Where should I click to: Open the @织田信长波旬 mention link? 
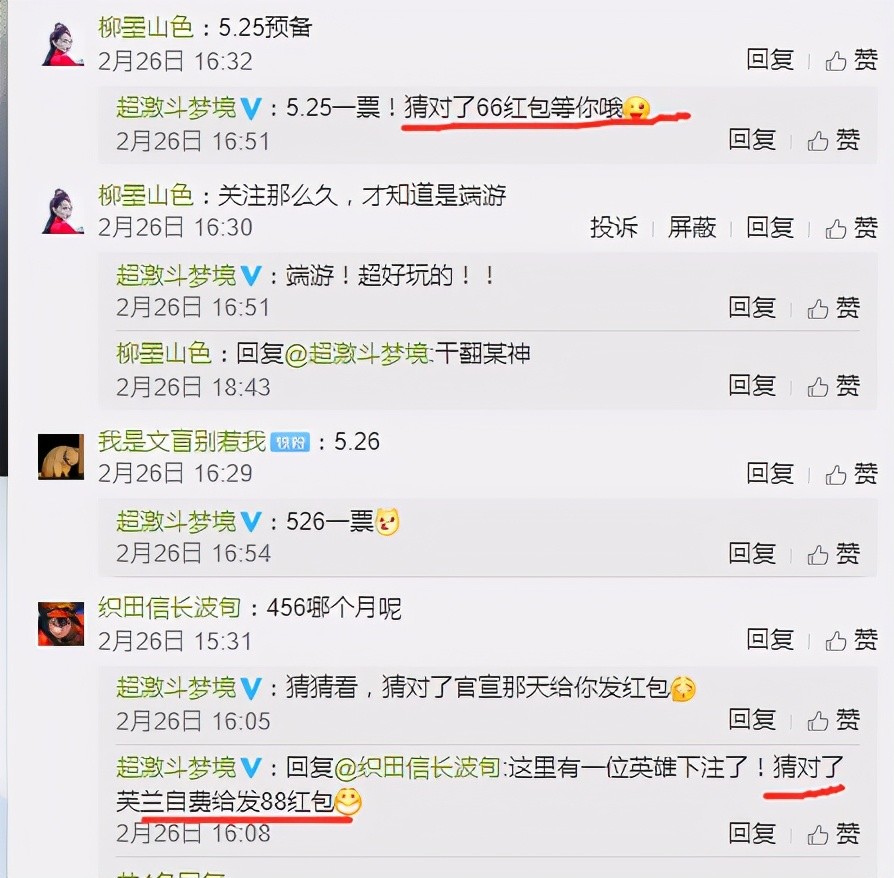click(417, 768)
